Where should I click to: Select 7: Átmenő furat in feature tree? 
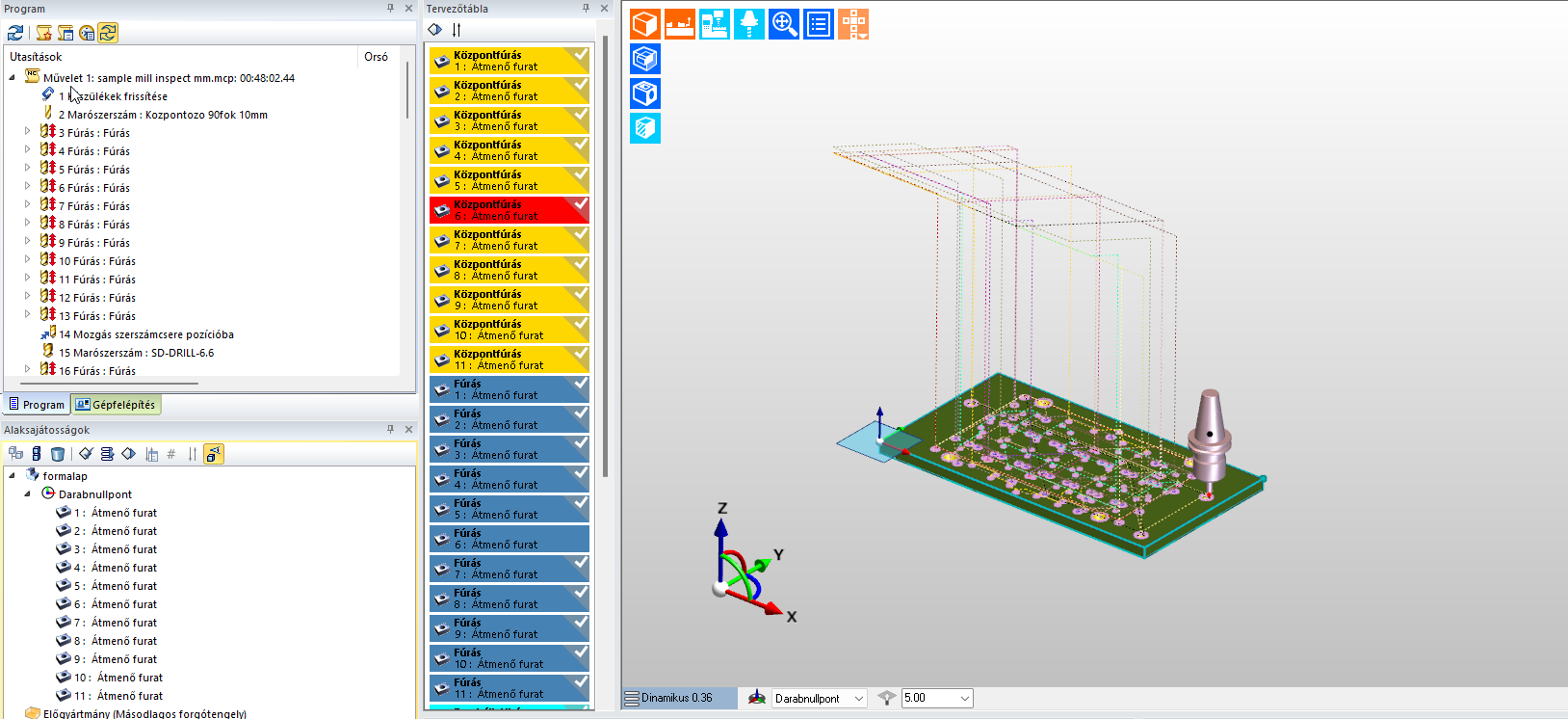pos(123,623)
